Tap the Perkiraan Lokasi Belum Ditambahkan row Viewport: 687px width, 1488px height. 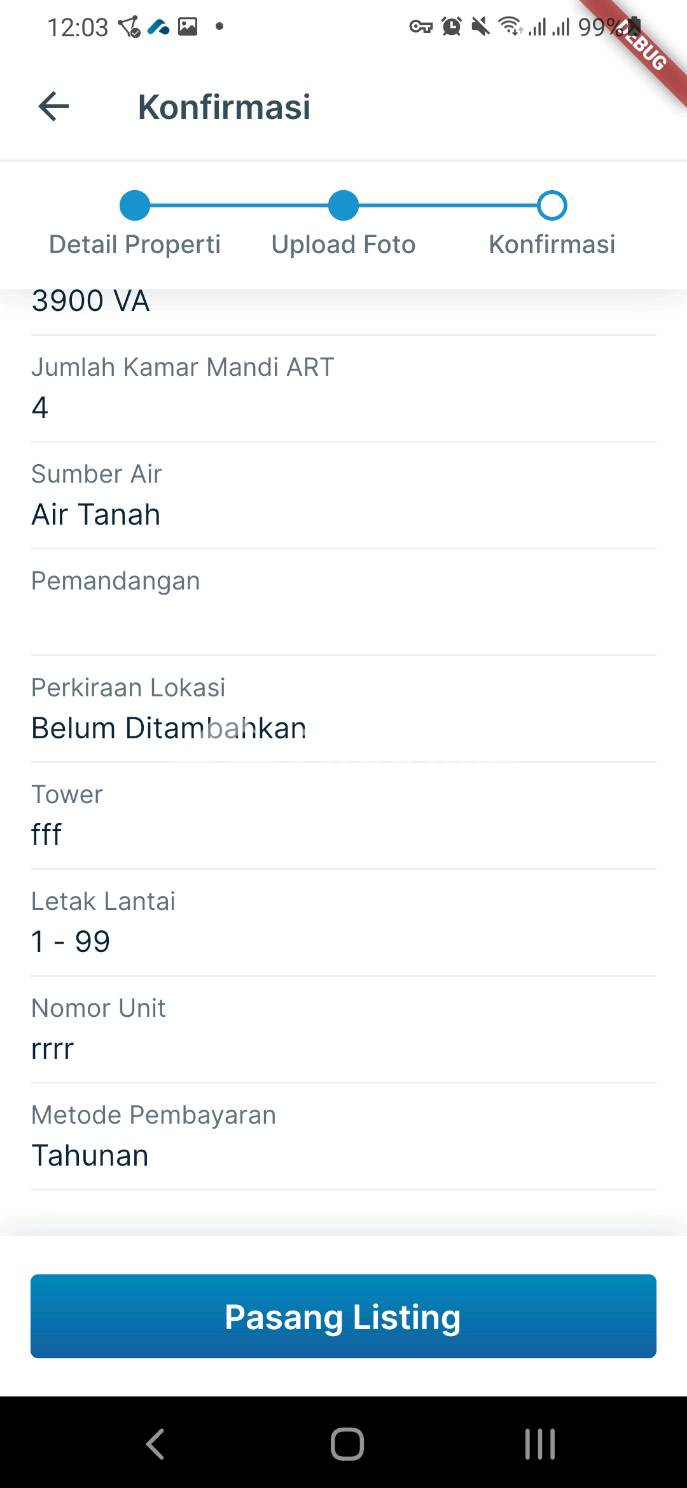343,708
